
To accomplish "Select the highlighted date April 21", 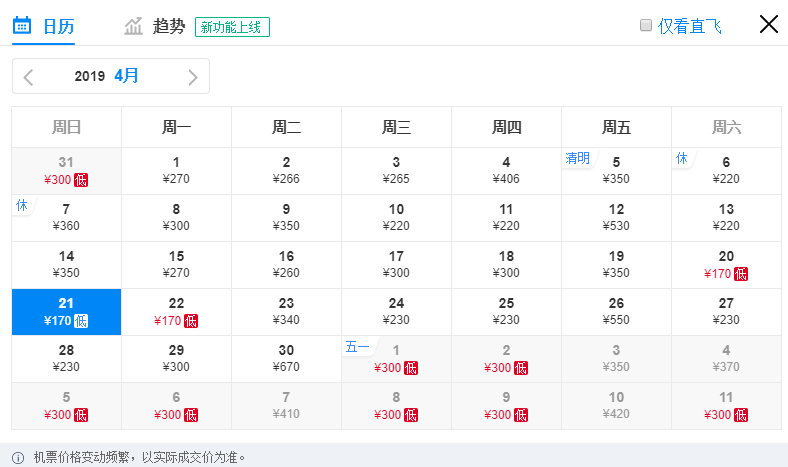I will [x=66, y=312].
